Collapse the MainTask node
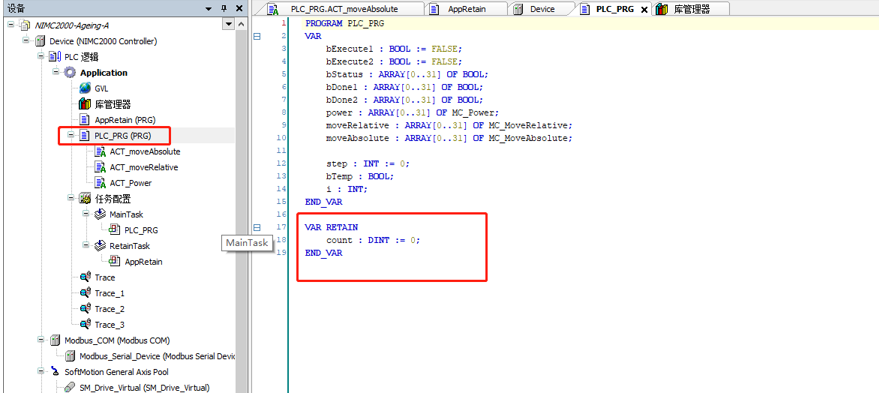The width and height of the screenshot is (879, 398). [x=86, y=214]
